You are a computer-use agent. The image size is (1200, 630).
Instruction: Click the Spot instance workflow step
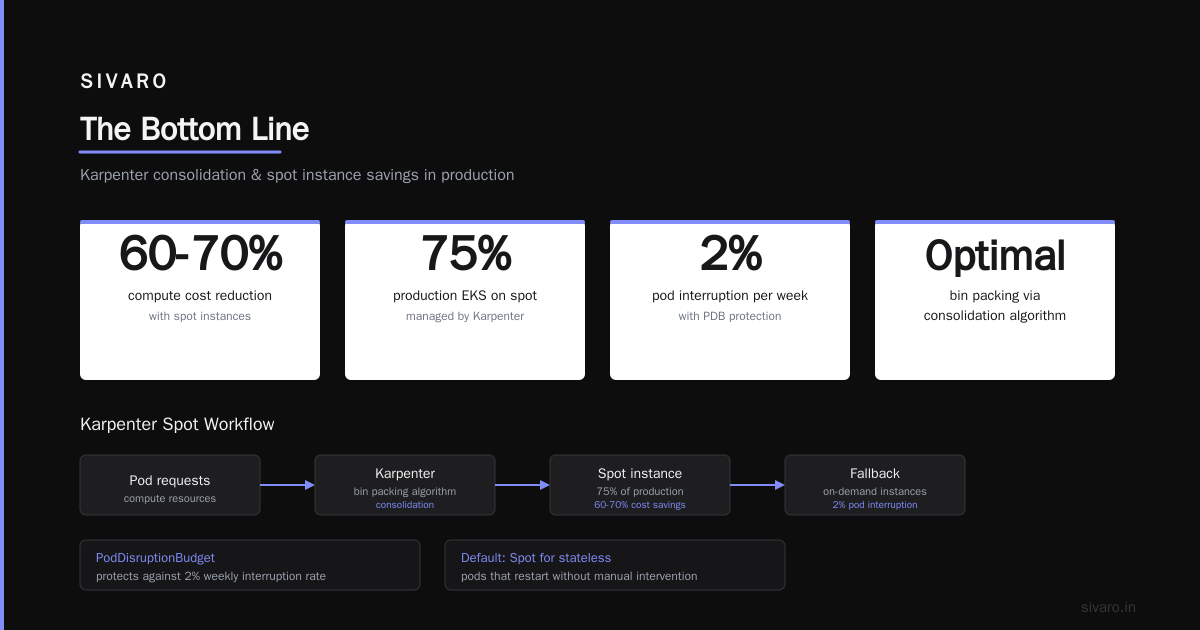pos(640,485)
